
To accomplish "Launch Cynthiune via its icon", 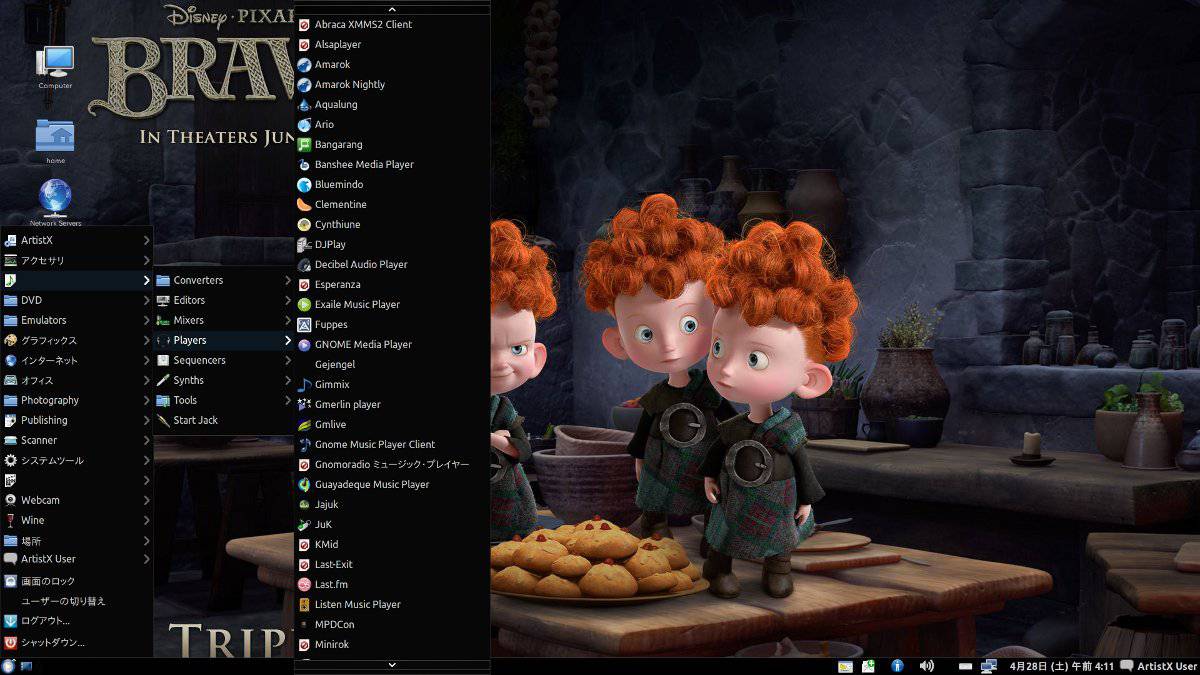I will coord(305,224).
